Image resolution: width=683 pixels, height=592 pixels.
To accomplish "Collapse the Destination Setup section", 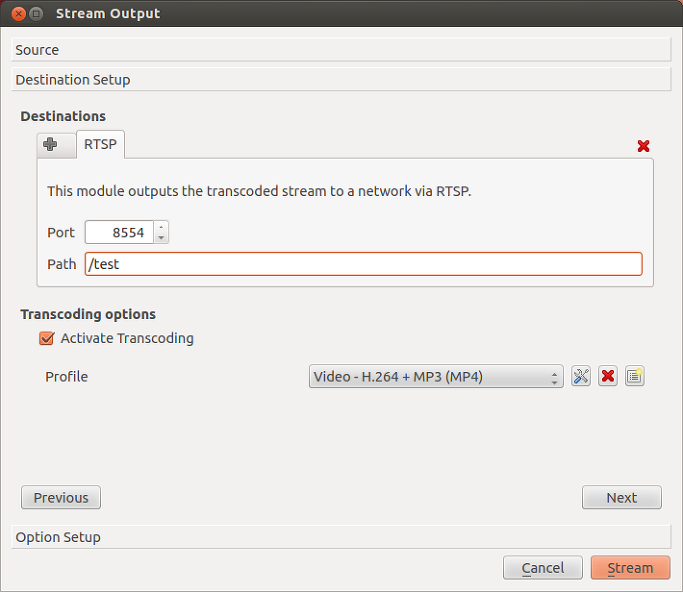I will [x=341, y=80].
